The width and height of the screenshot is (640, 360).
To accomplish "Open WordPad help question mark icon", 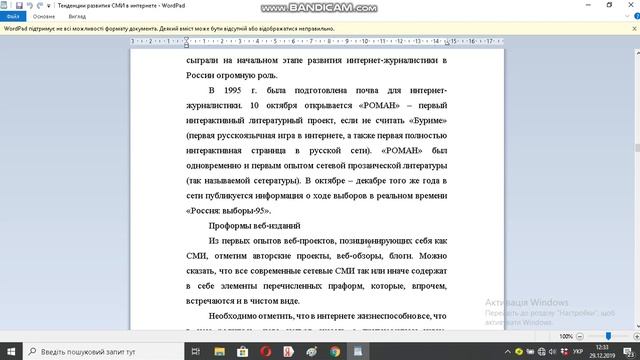I will pyautogui.click(x=637, y=16).
